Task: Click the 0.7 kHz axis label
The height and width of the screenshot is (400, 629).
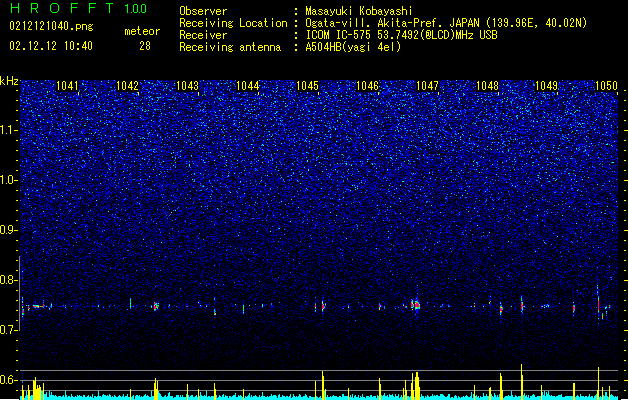Action: coord(9,330)
